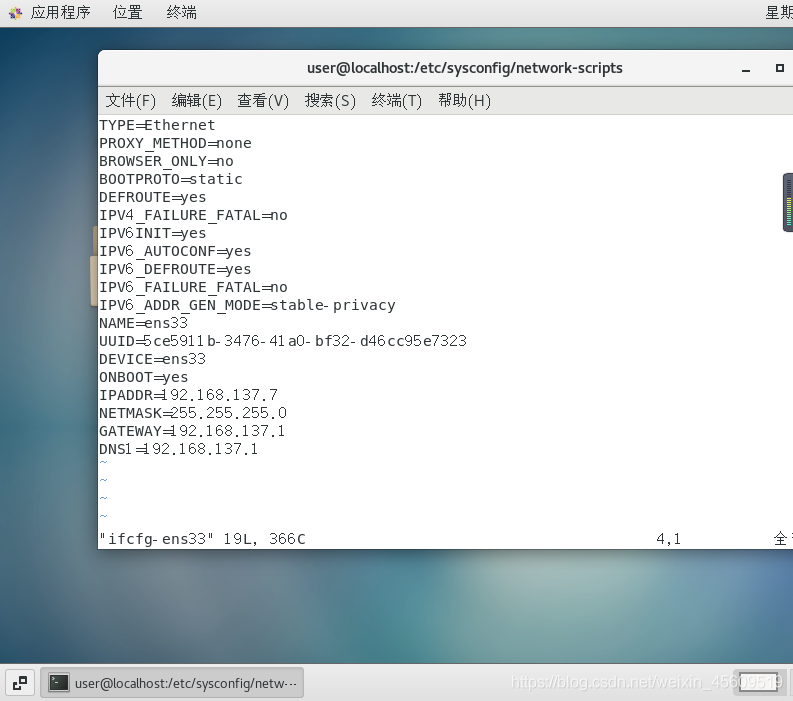
Task: Open the 搜索(S) menu
Action: (330, 101)
